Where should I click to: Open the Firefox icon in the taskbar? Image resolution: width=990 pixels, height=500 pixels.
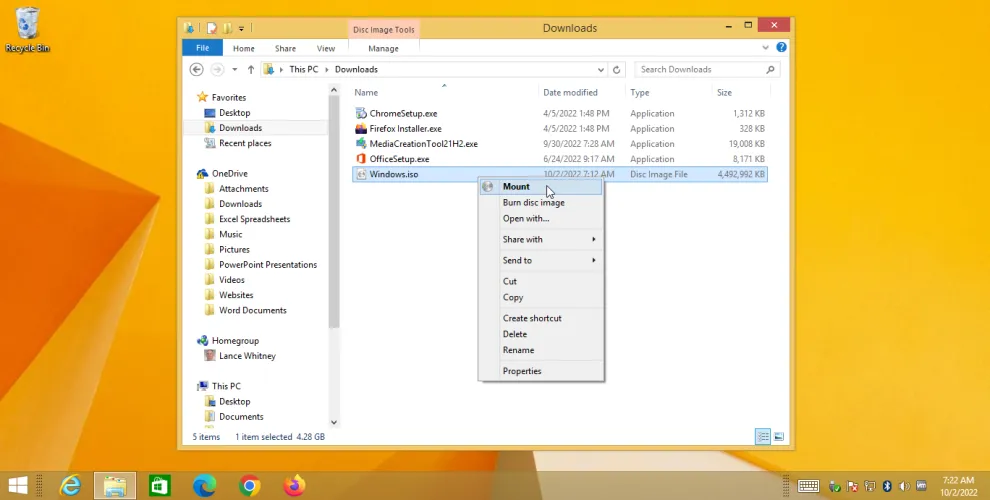(x=294, y=486)
